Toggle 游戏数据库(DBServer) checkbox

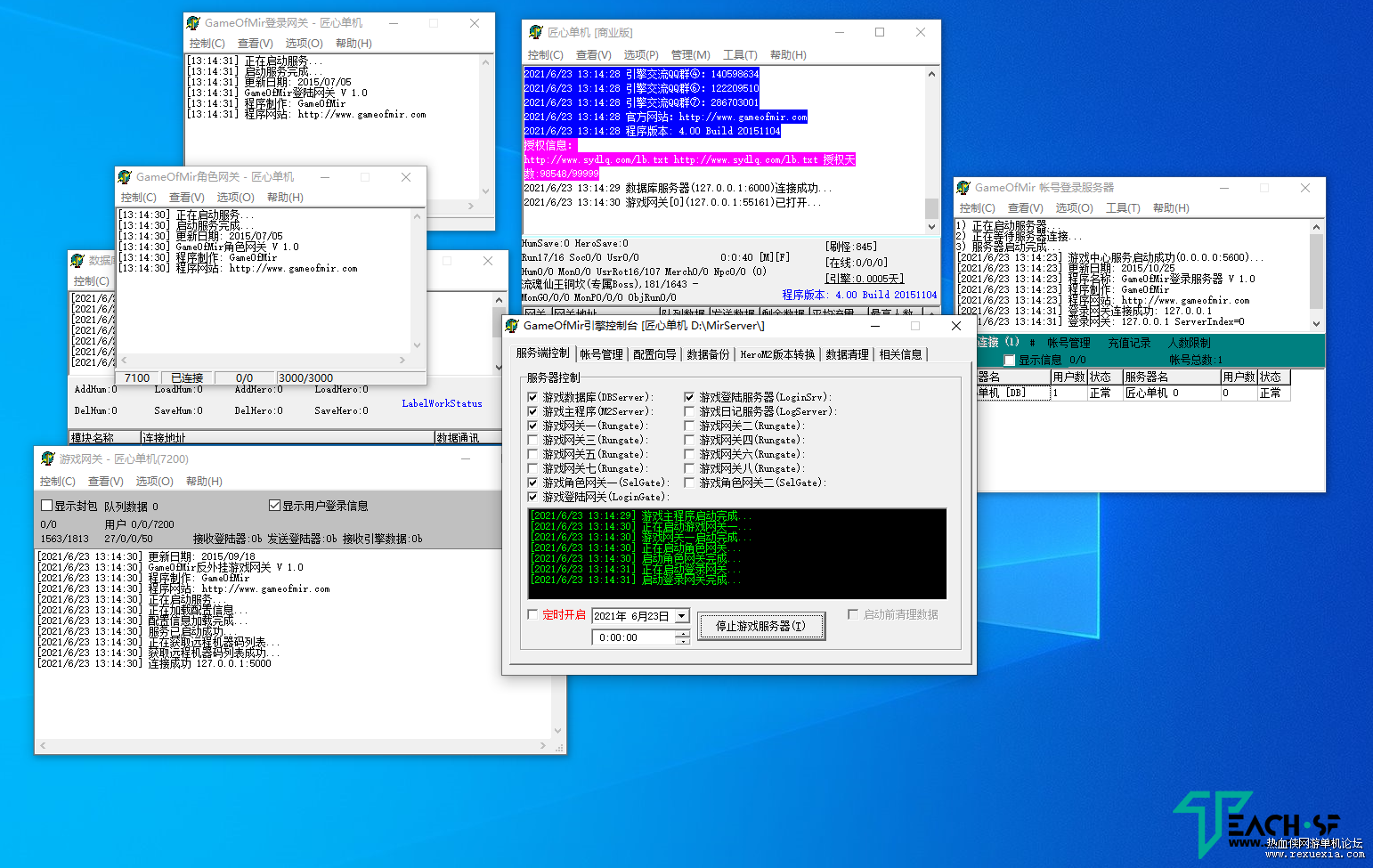tap(532, 397)
